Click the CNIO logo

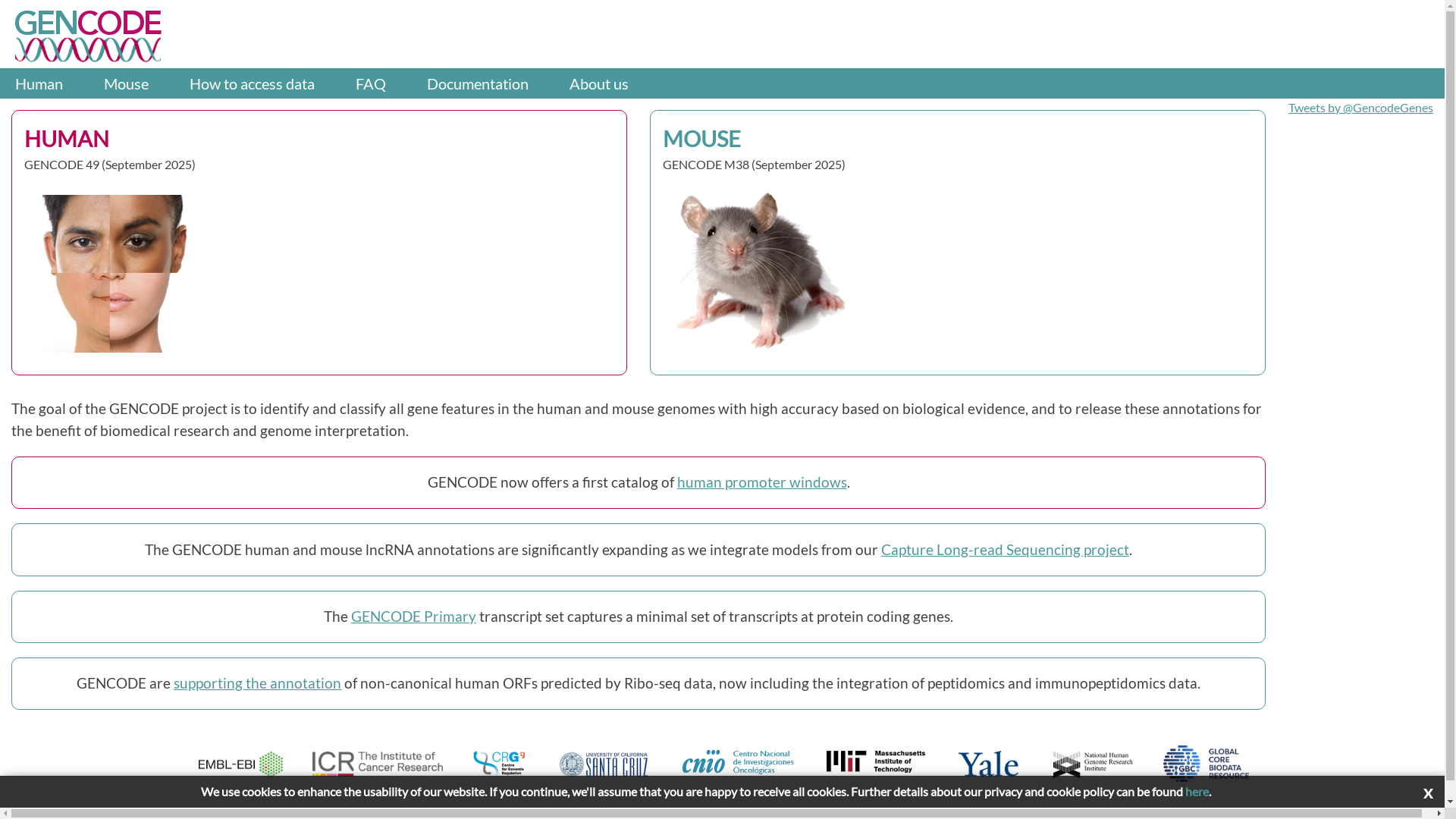point(737,763)
